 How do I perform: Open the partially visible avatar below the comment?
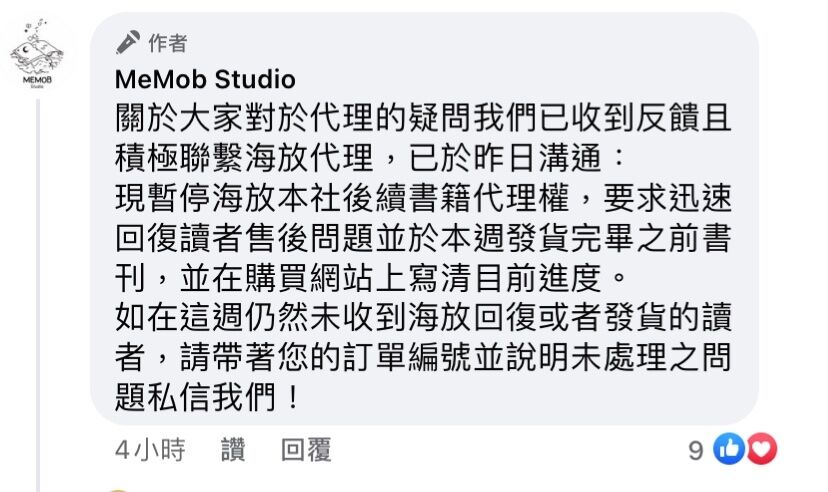pos(117,490)
